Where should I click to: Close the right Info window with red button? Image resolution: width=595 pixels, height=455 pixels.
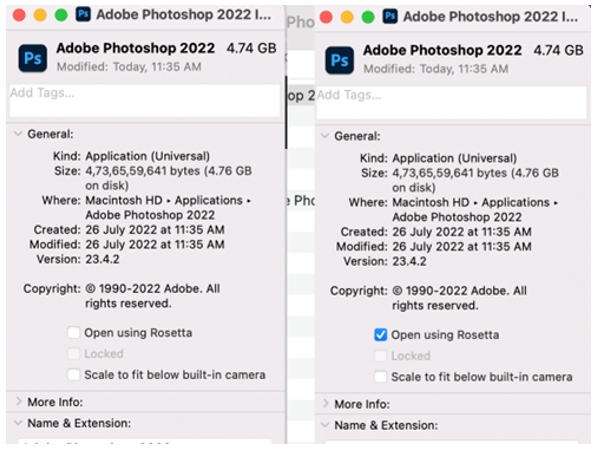326,17
